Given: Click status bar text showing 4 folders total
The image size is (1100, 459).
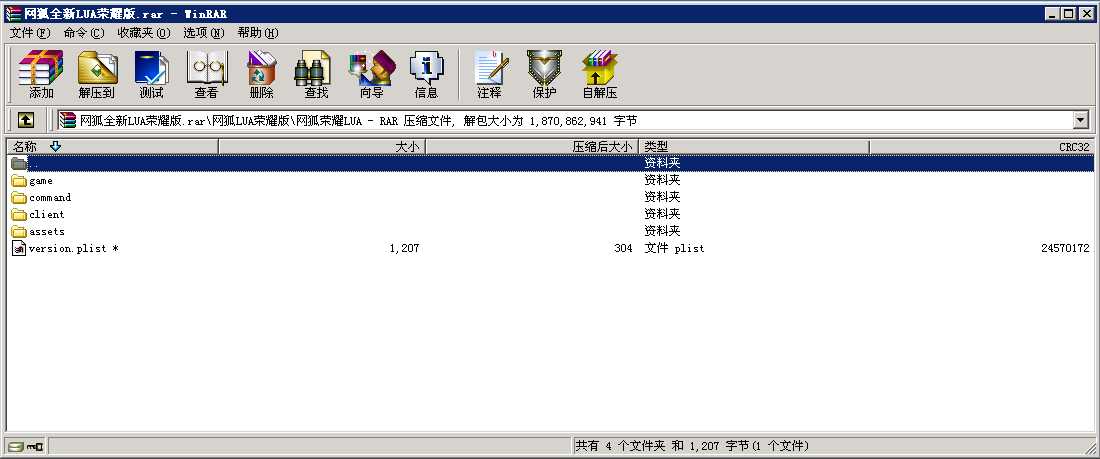Looking at the screenshot, I should click(692, 446).
